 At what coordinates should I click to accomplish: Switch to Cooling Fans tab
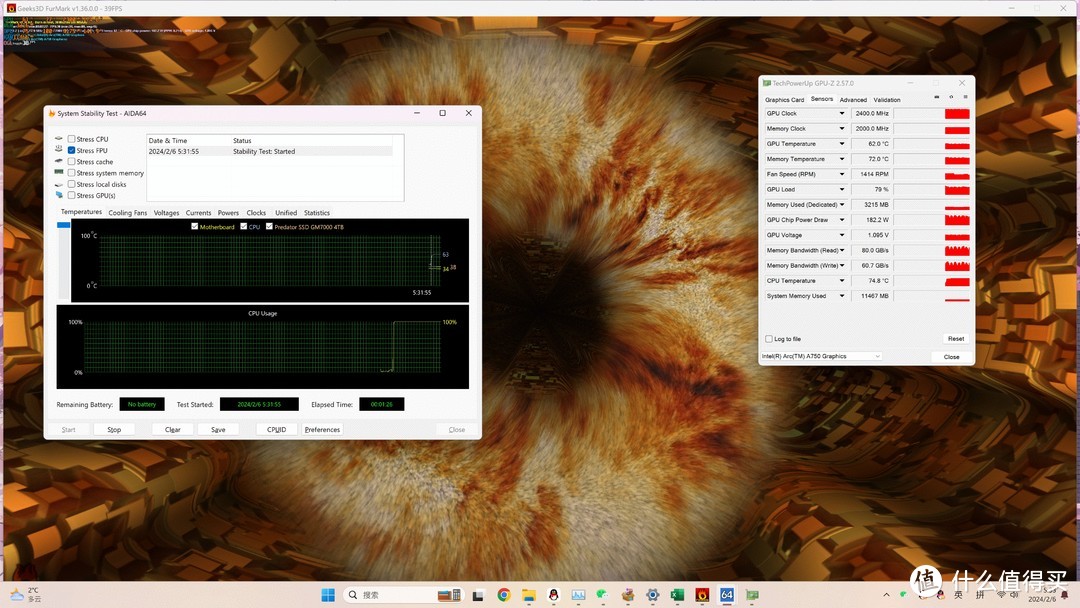click(127, 213)
